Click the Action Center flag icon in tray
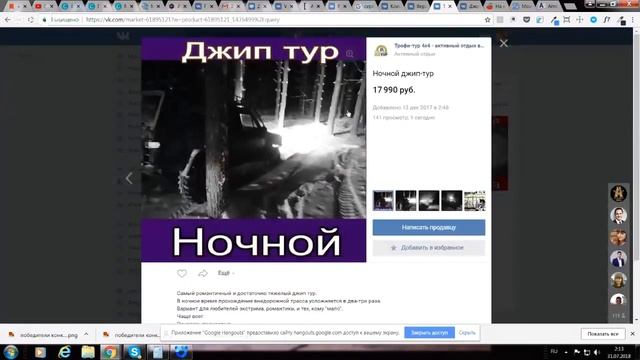 click(x=577, y=352)
